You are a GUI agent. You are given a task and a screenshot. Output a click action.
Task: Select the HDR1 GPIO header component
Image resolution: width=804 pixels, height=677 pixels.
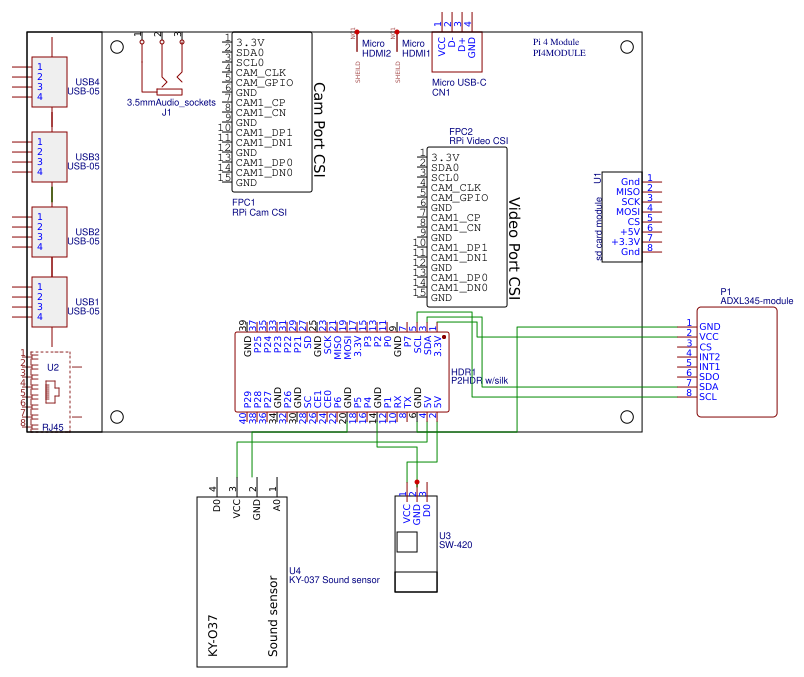tap(342, 372)
